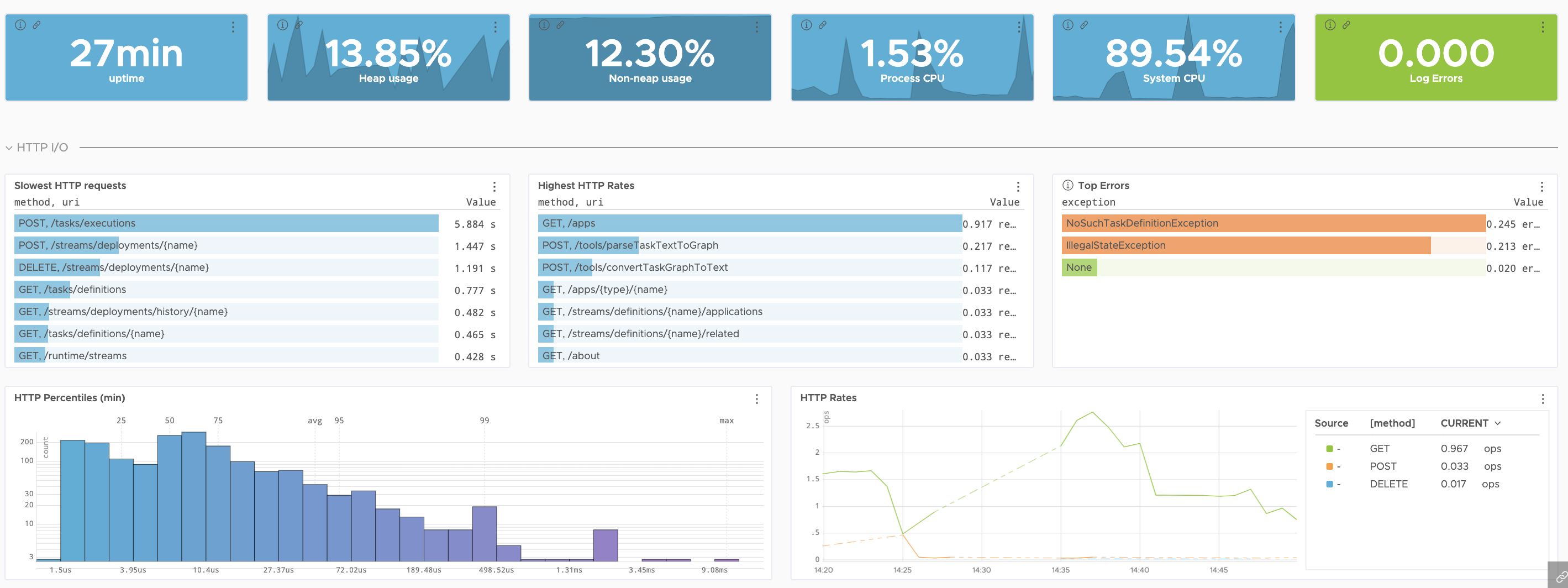Click the 0.017 ops DELETE legend value

[1470, 484]
